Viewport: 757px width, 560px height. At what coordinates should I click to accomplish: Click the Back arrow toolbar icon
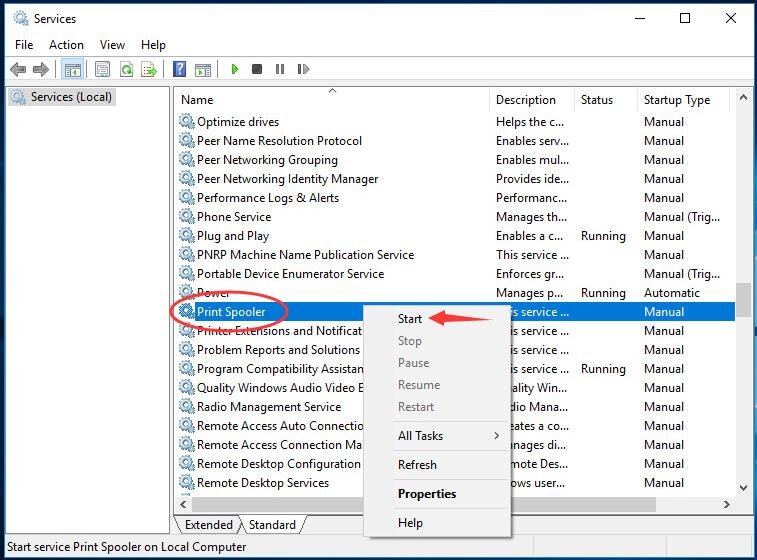pyautogui.click(x=18, y=69)
